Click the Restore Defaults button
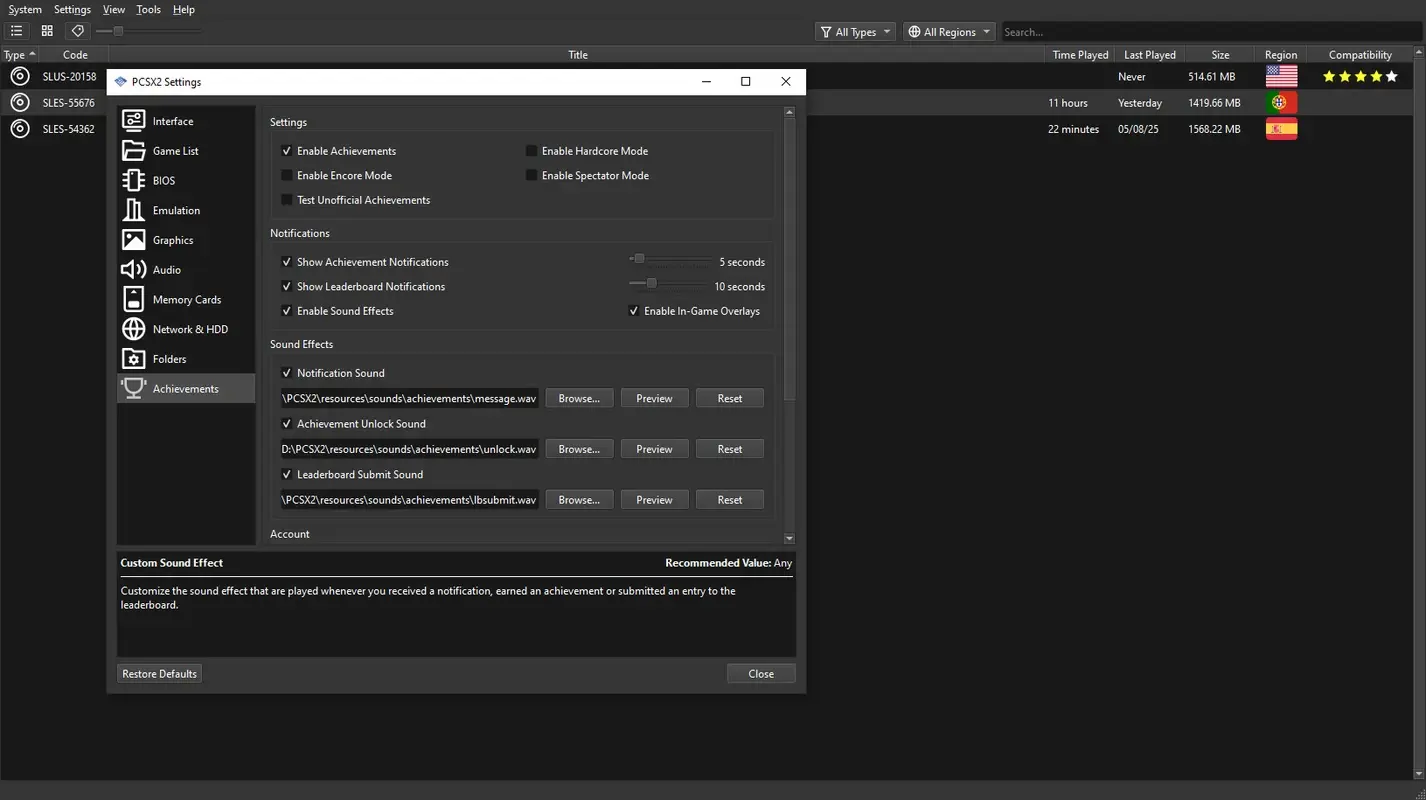 [x=159, y=673]
